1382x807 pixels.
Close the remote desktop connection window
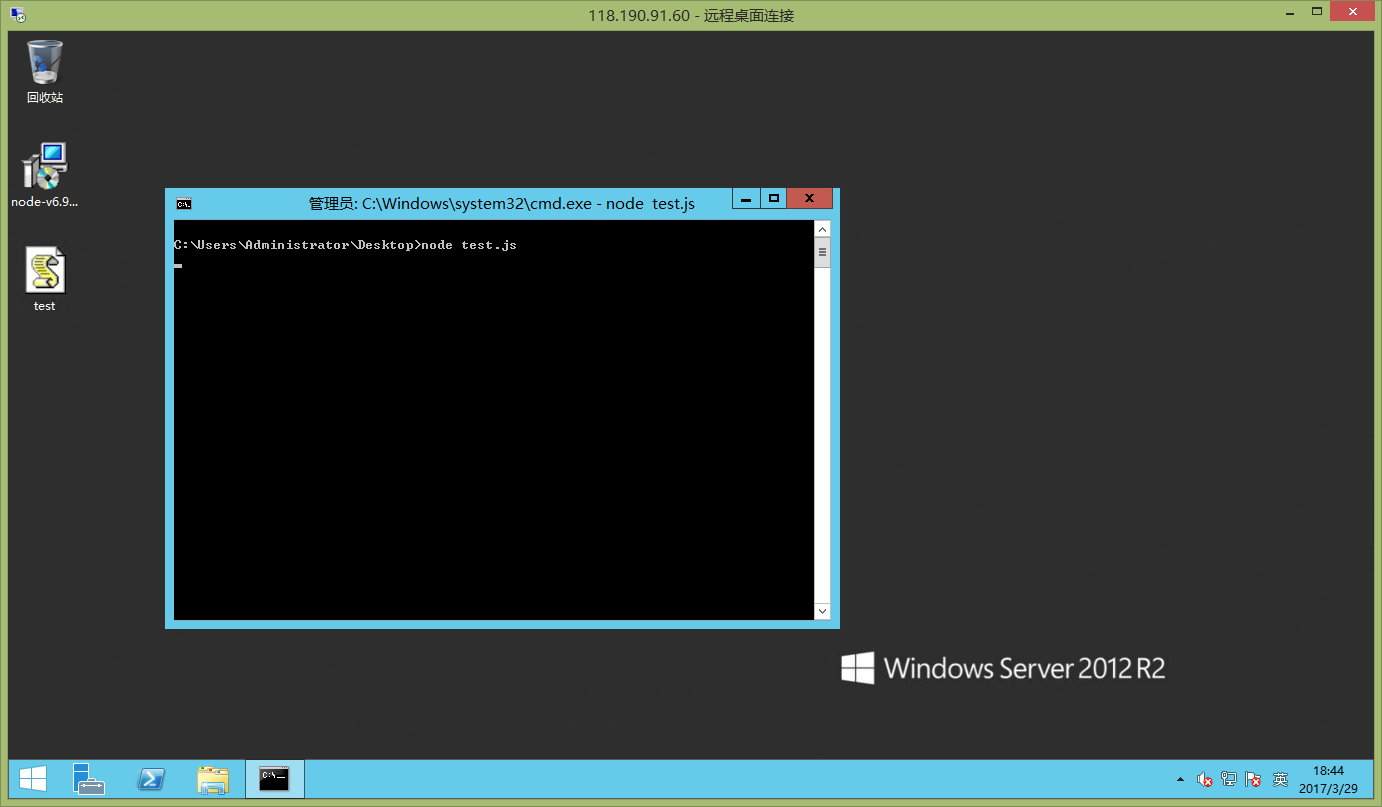click(x=1354, y=13)
